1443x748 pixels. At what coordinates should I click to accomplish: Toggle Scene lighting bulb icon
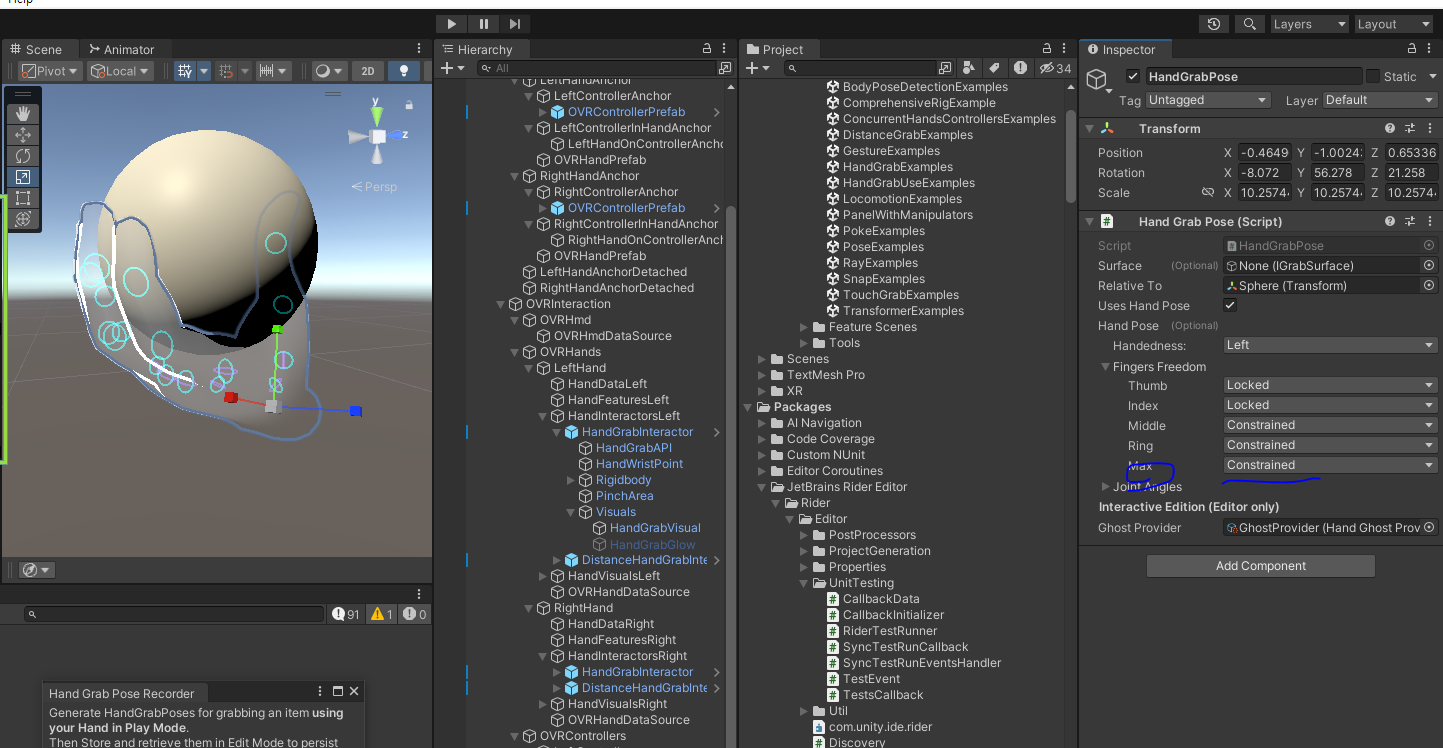click(x=404, y=71)
